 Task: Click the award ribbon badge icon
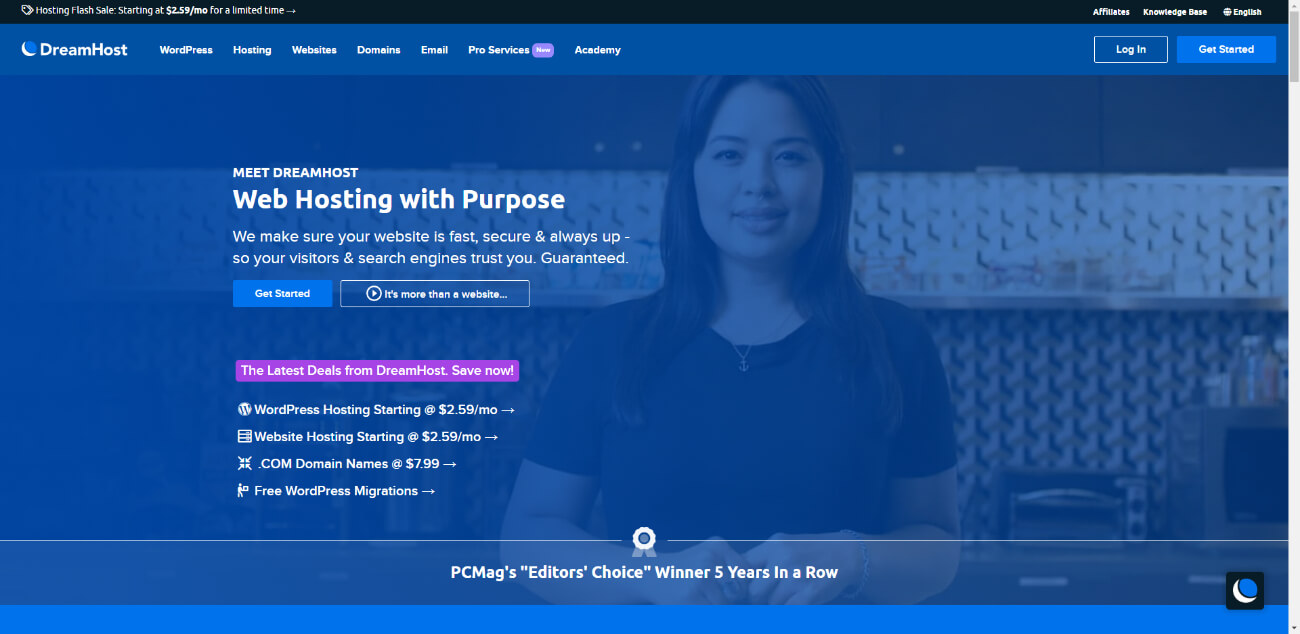pyautogui.click(x=644, y=542)
